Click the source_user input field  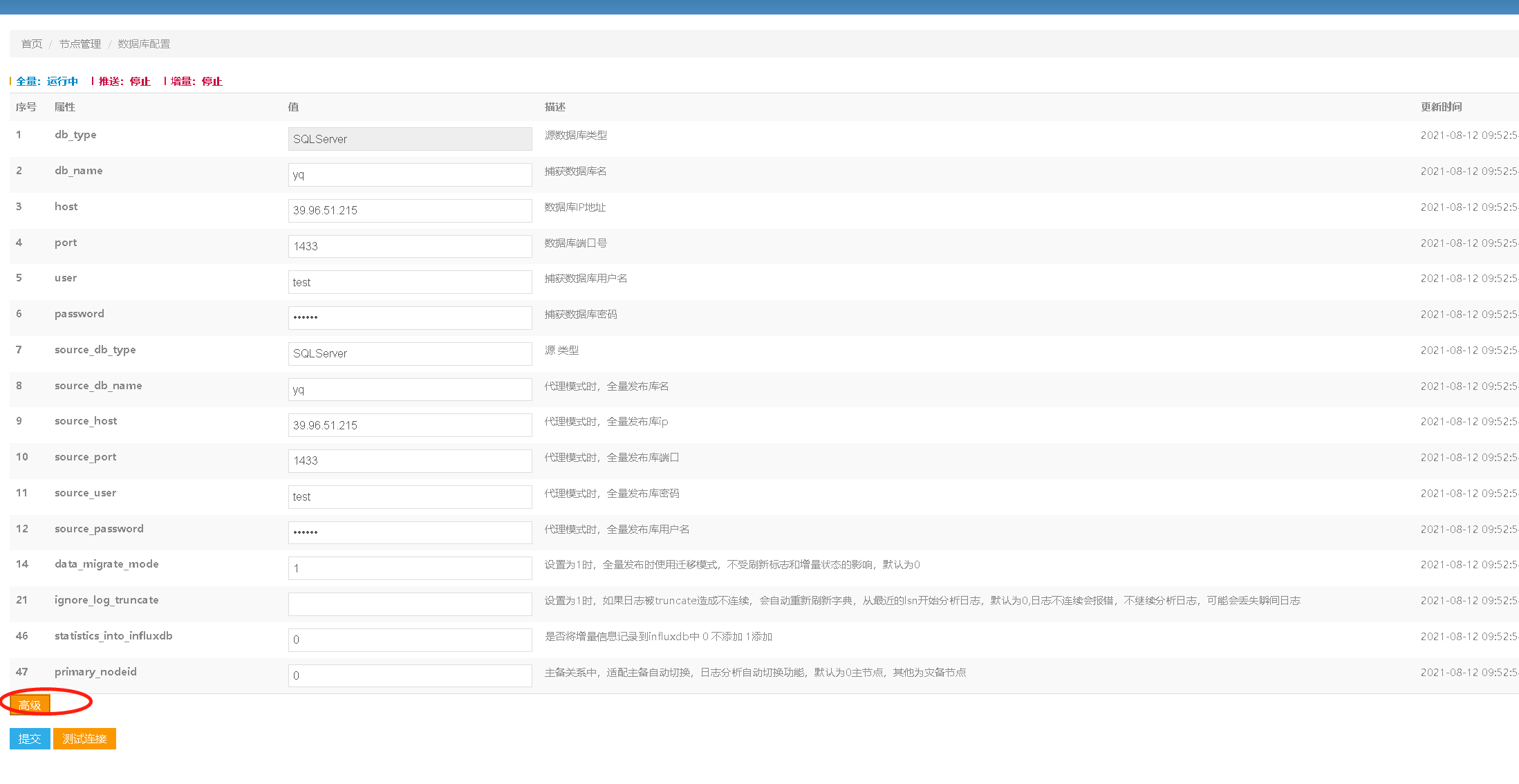tap(409, 496)
